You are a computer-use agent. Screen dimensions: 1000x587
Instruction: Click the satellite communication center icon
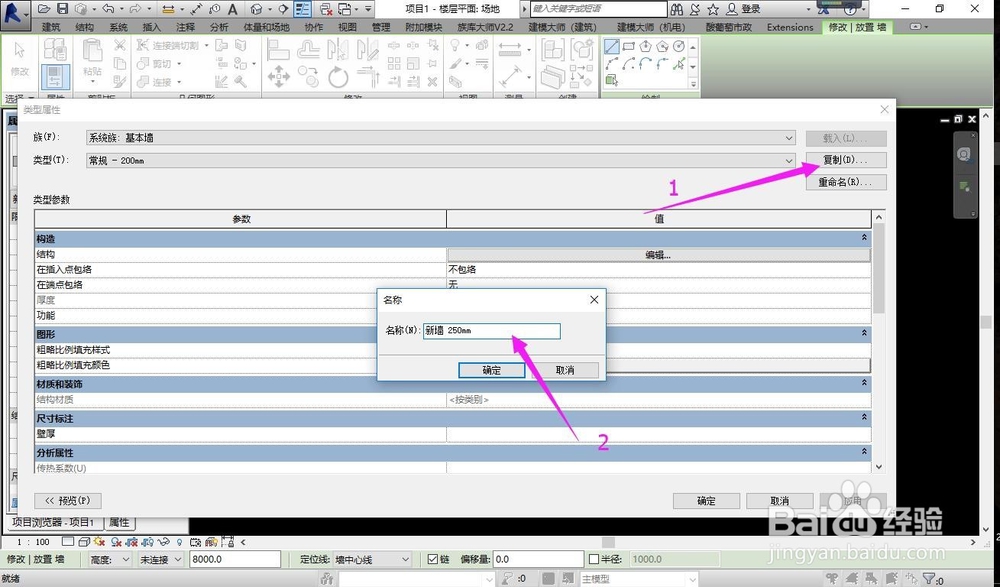tap(695, 9)
